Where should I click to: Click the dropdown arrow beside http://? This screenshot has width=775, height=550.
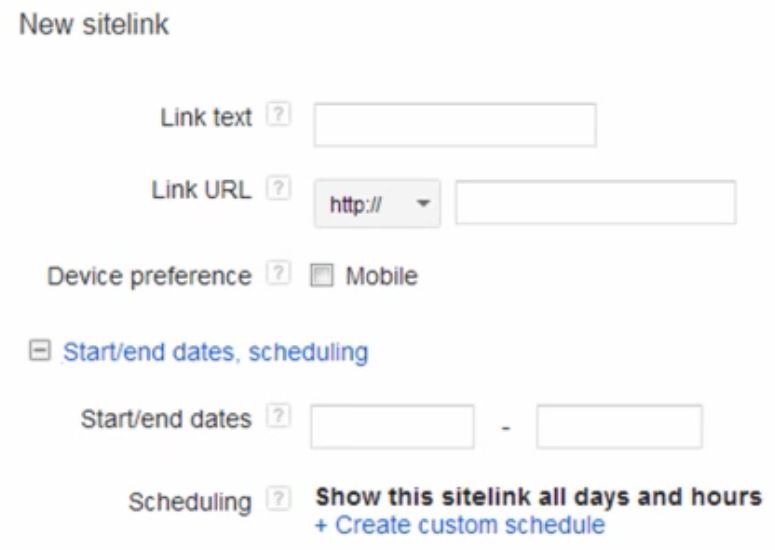click(423, 203)
